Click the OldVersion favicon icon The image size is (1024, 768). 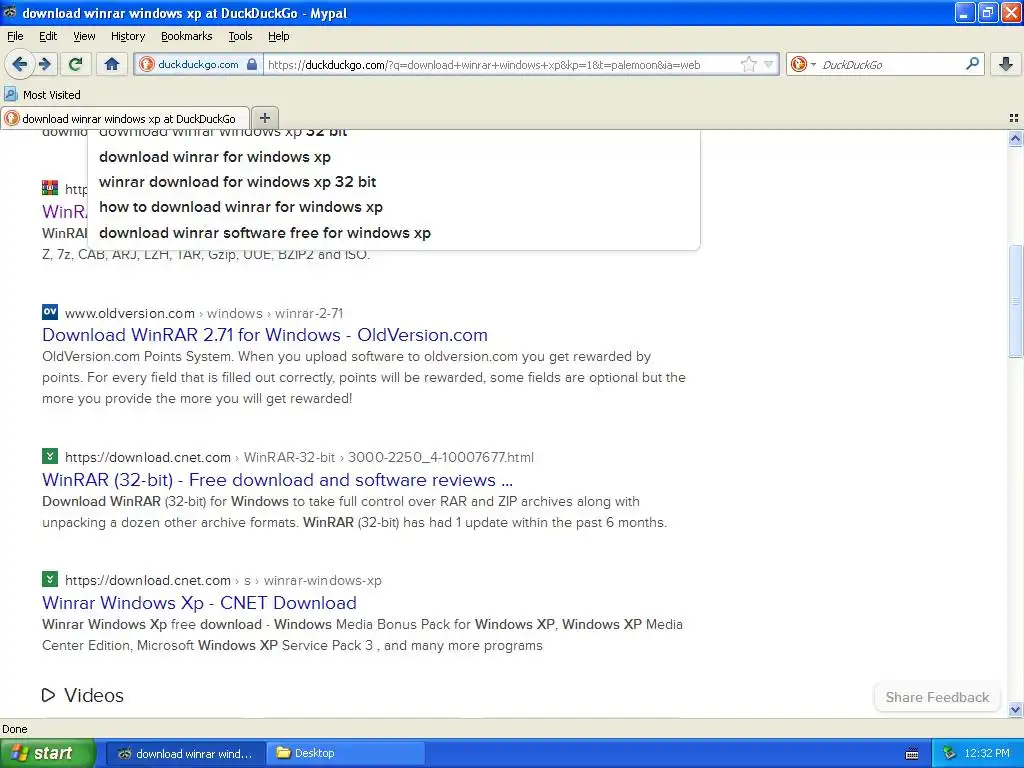pos(50,312)
